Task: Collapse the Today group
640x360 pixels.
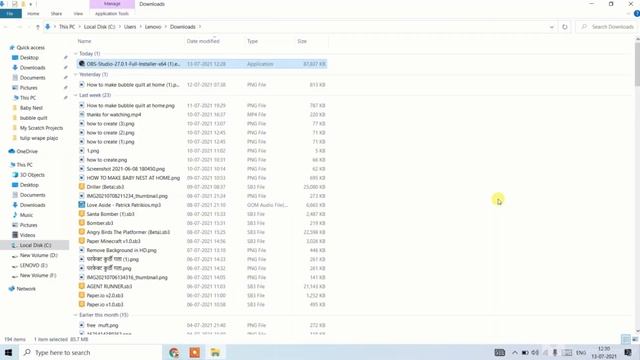Action: pos(76,54)
